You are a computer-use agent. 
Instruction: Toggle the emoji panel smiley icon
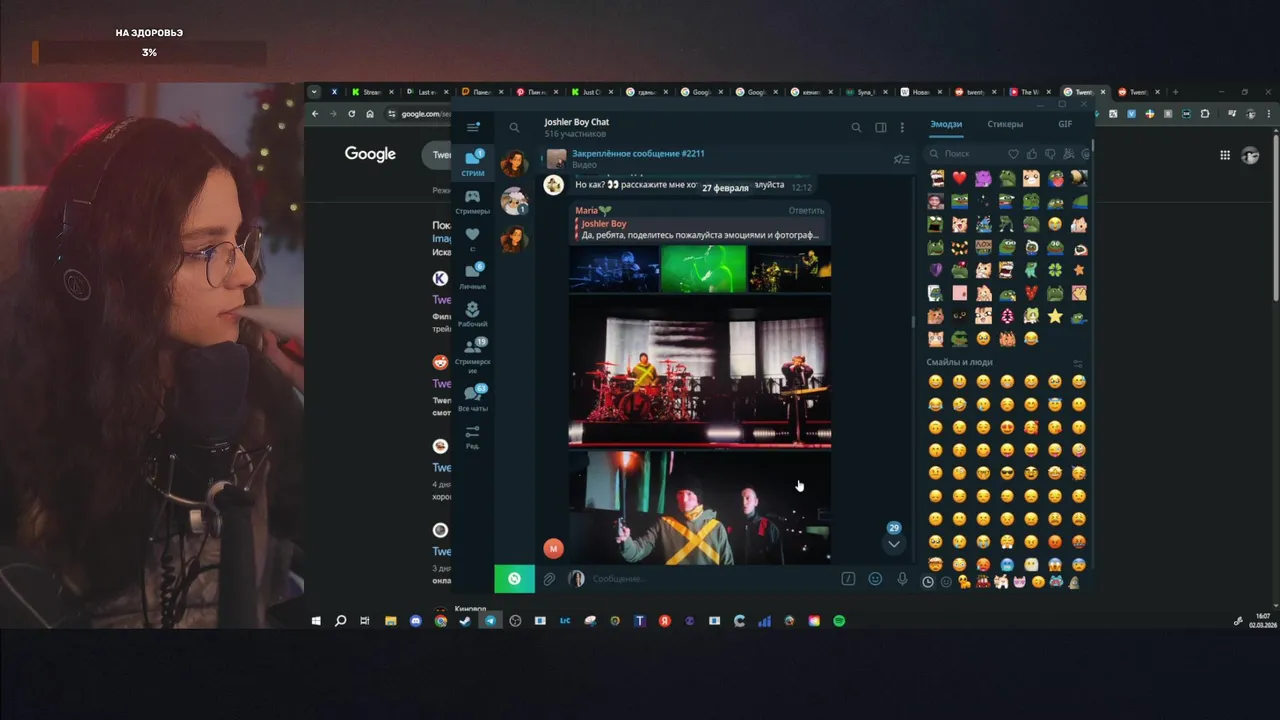[x=875, y=579]
